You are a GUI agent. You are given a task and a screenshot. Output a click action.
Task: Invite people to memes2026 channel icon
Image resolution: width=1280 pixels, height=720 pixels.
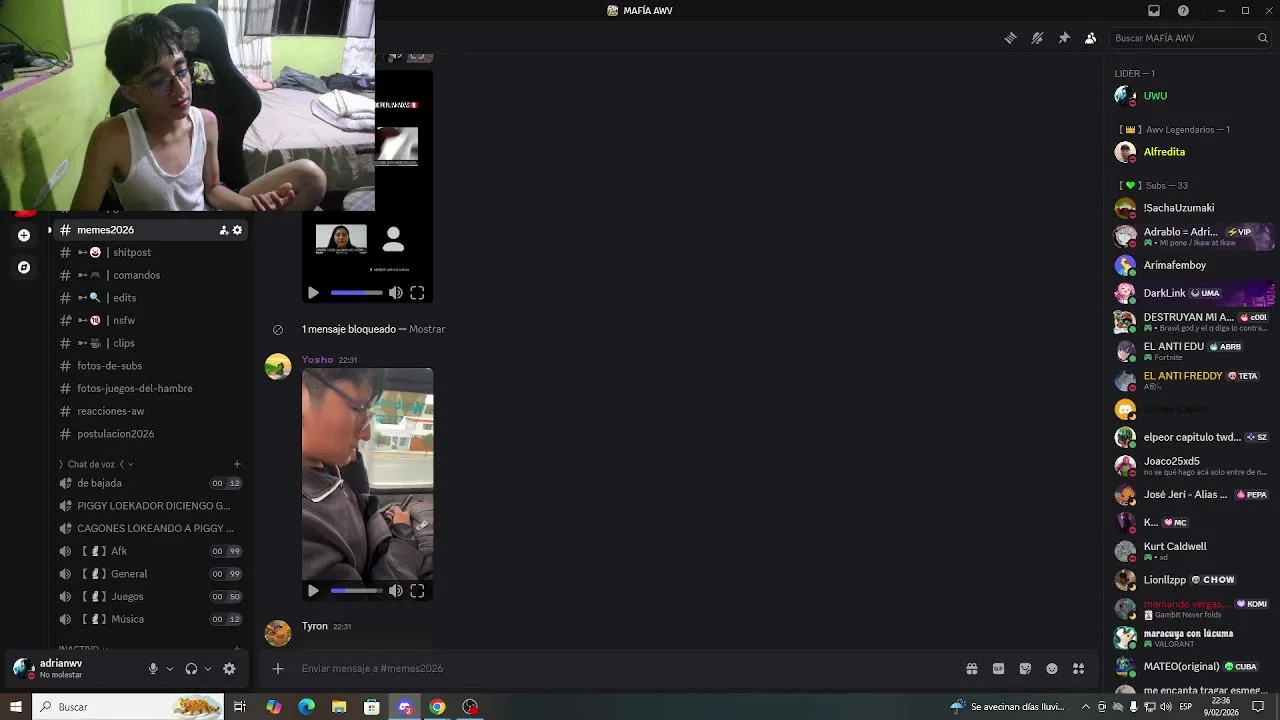pyautogui.click(x=223, y=230)
